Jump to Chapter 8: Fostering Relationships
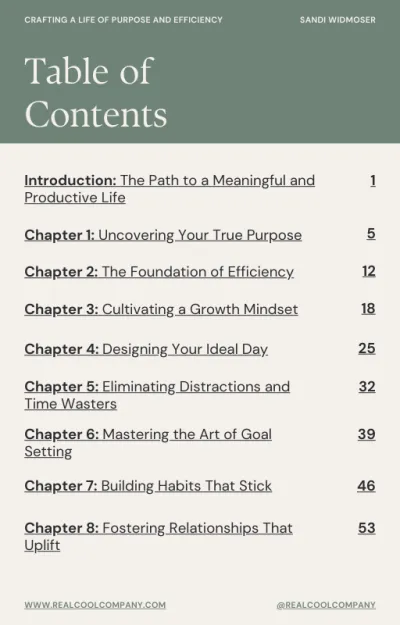 (158, 537)
